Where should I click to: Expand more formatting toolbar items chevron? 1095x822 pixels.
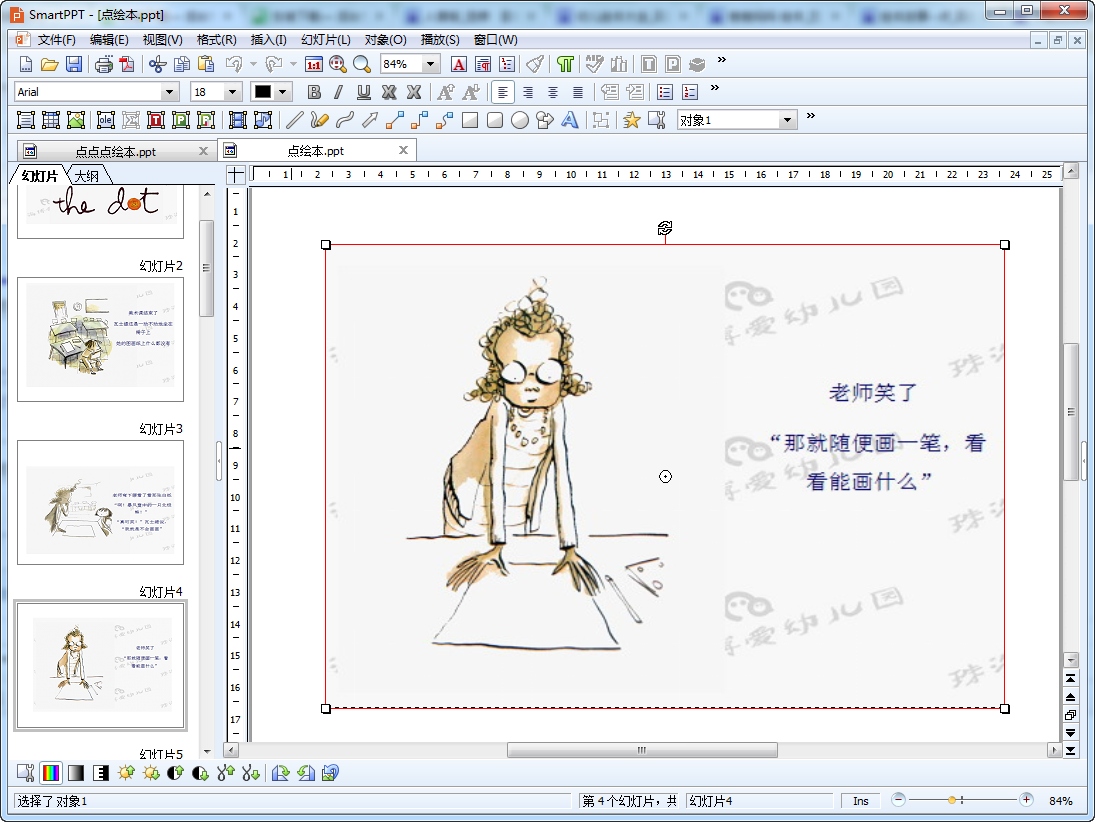(x=714, y=88)
